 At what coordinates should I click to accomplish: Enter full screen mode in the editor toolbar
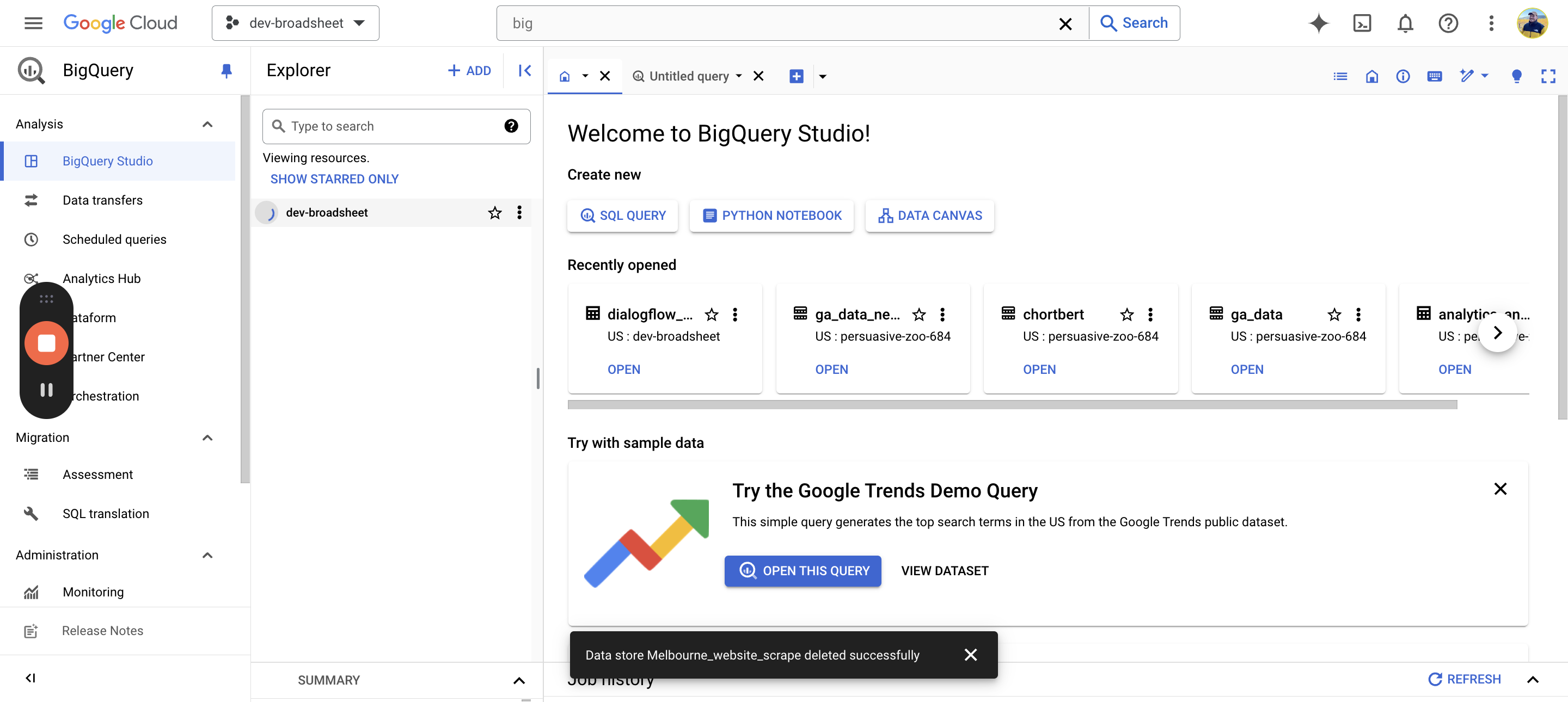coord(1548,76)
